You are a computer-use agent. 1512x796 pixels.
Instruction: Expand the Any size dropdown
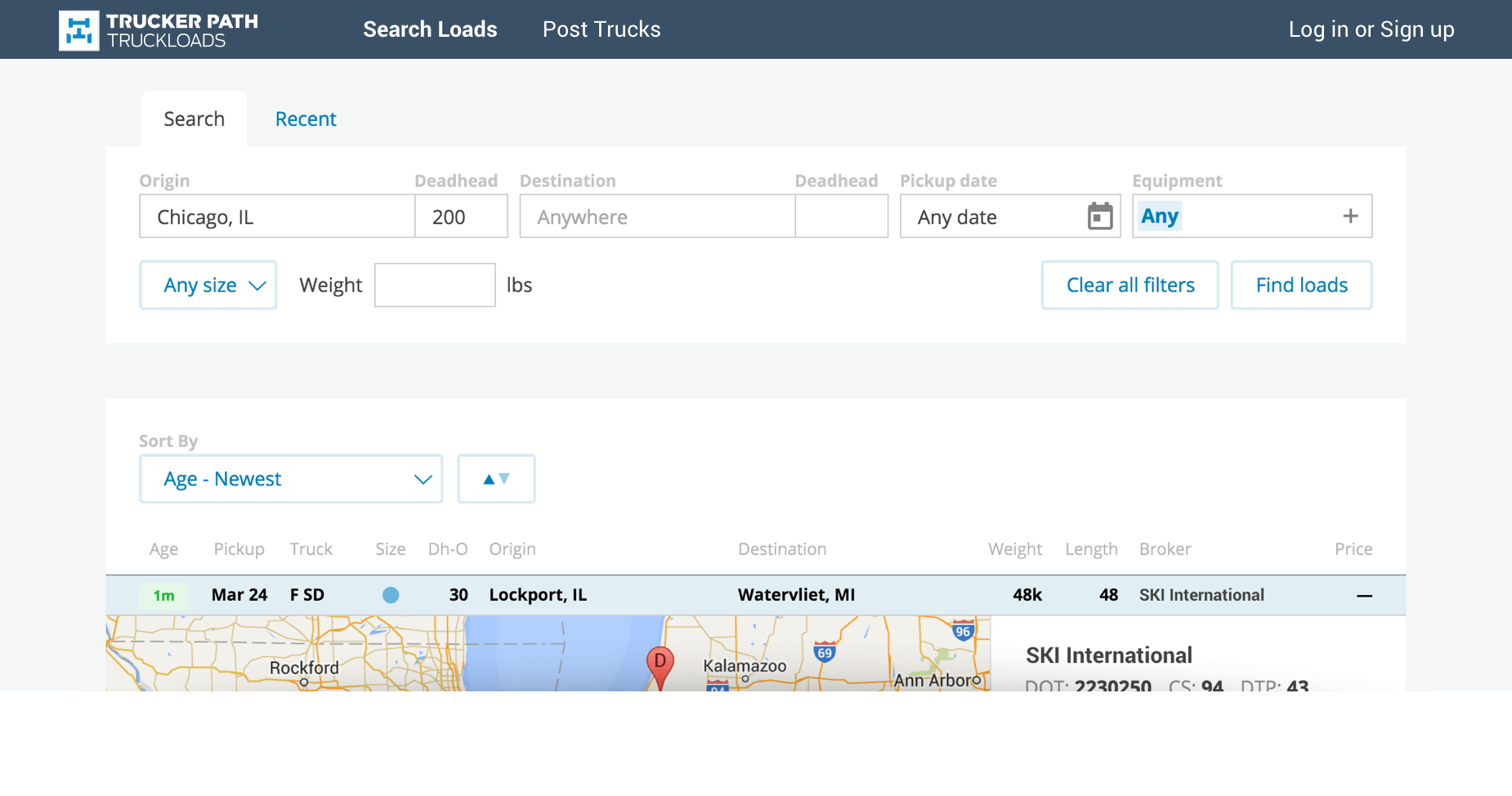pos(208,285)
